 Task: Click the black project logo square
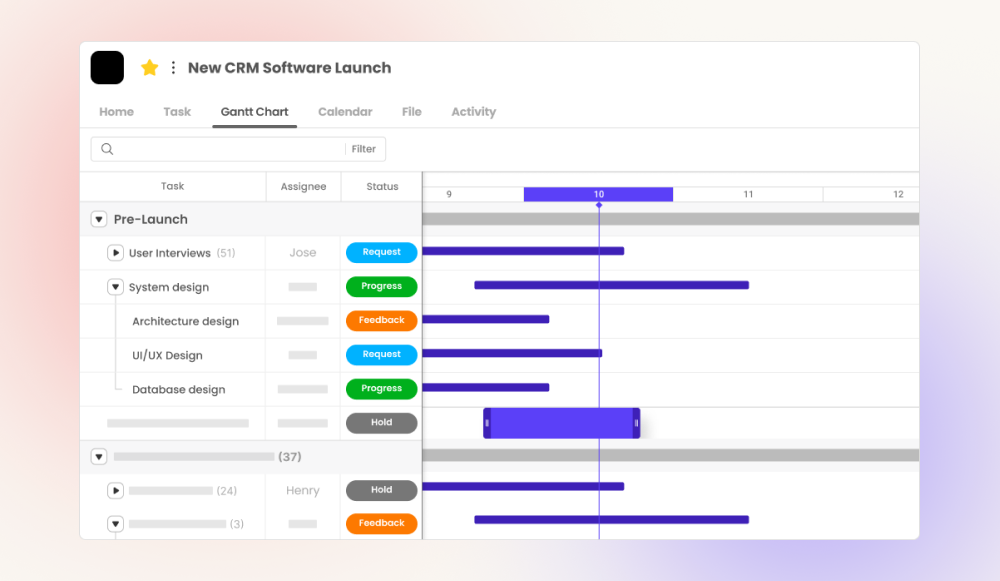tap(107, 68)
